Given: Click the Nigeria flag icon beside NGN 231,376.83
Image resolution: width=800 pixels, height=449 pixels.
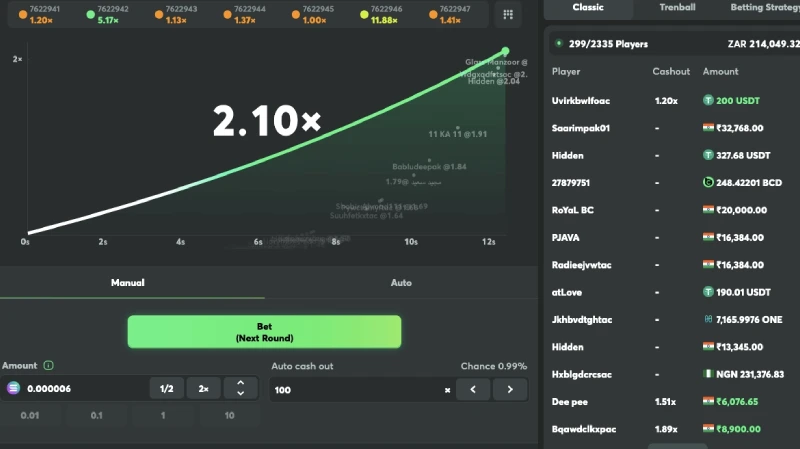Looking at the screenshot, I should click(x=708, y=374).
